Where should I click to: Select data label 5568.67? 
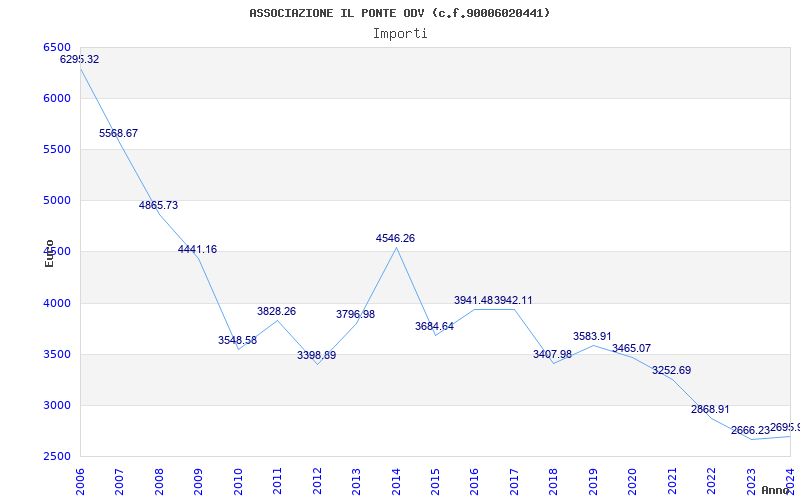118,133
